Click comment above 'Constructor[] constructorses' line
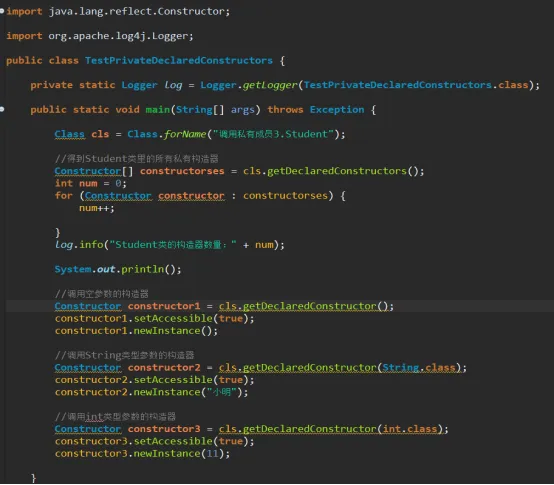The image size is (554, 485). [x=137, y=159]
